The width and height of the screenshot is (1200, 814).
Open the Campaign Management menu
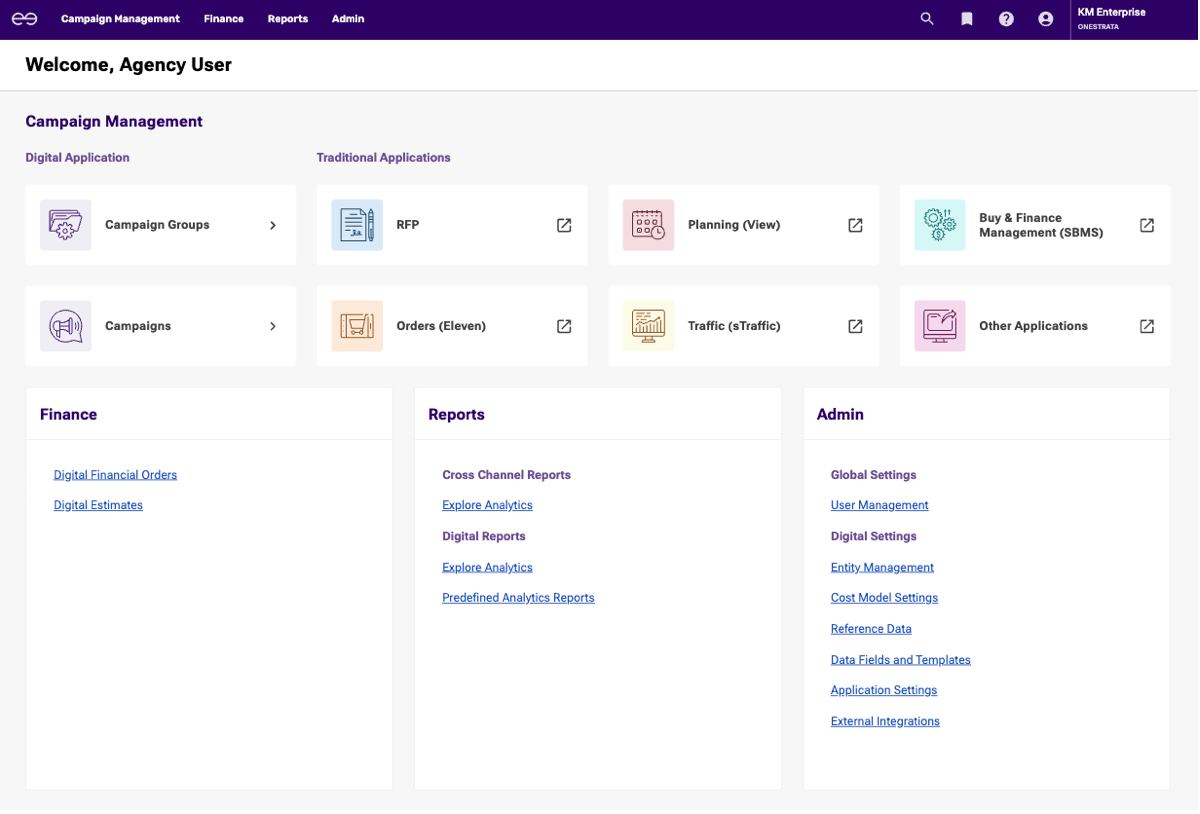tap(120, 19)
